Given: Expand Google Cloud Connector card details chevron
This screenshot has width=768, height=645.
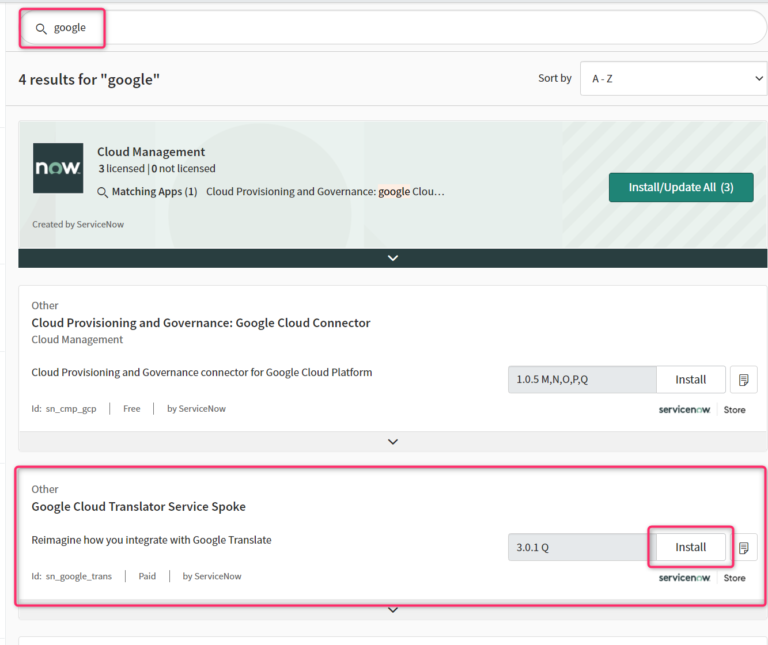Looking at the screenshot, I should coord(393,442).
